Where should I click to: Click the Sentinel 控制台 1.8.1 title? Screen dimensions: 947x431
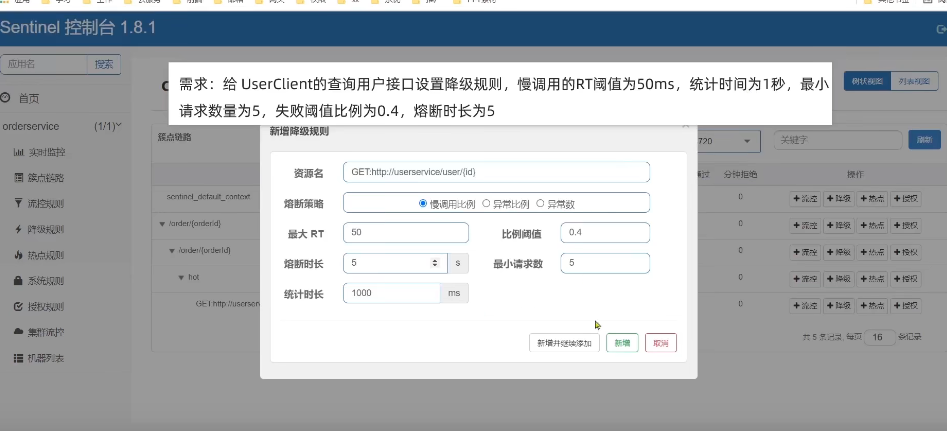point(78,27)
